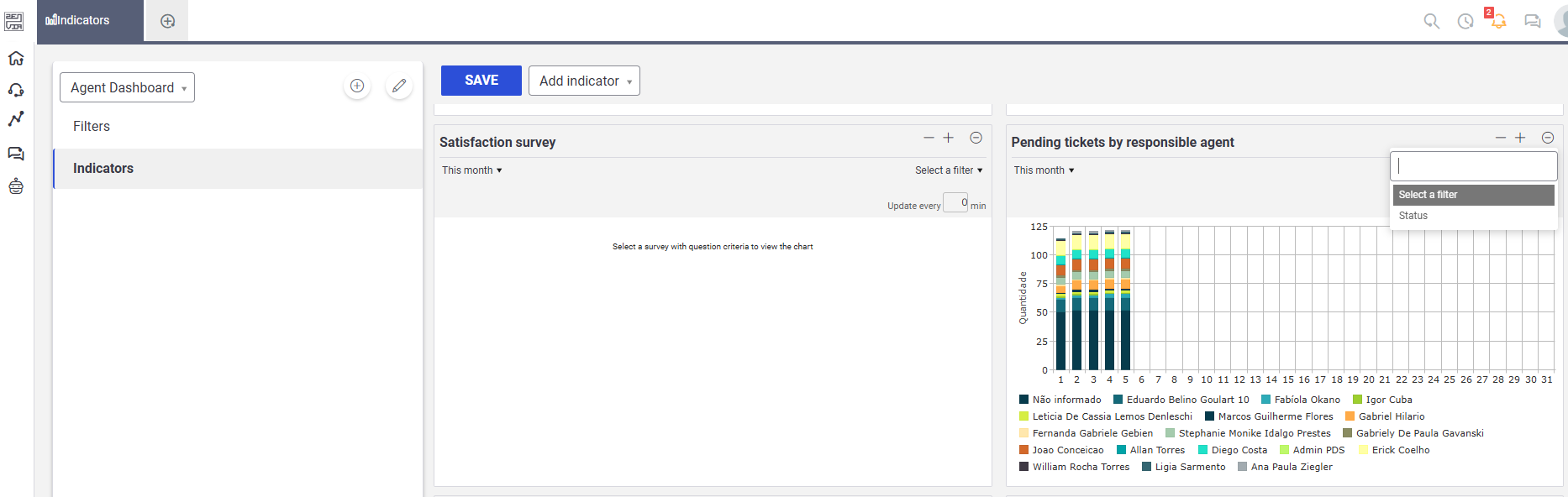Click the ZenVia logo icon
The image size is (1568, 497).
coord(14,22)
